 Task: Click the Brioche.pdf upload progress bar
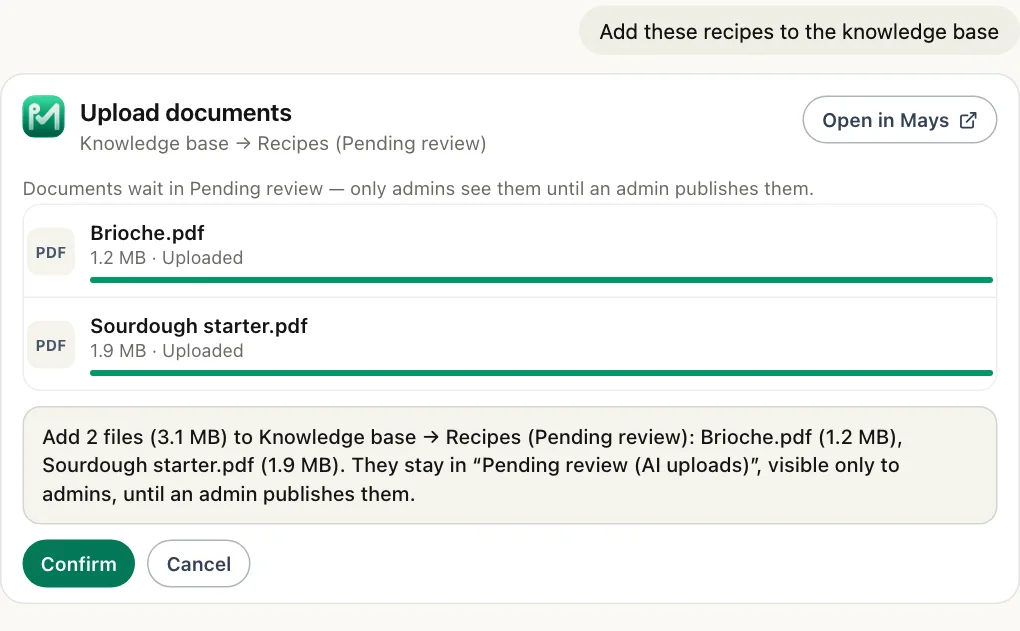point(541,280)
